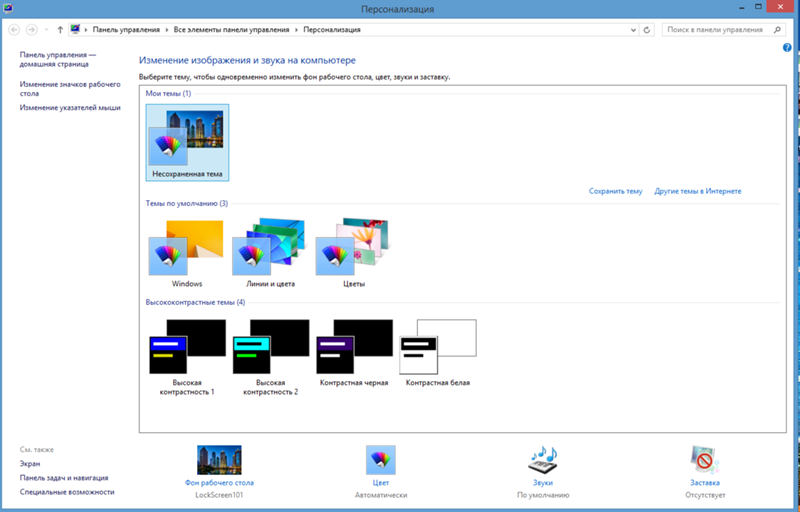Refresh the Control Panel address bar
Image resolution: width=800 pixels, height=512 pixels.
(x=648, y=30)
